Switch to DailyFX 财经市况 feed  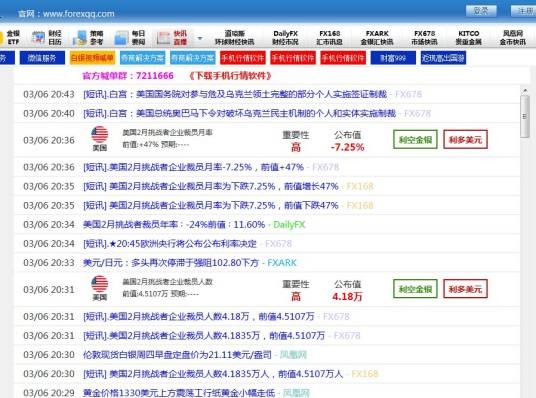tap(285, 38)
